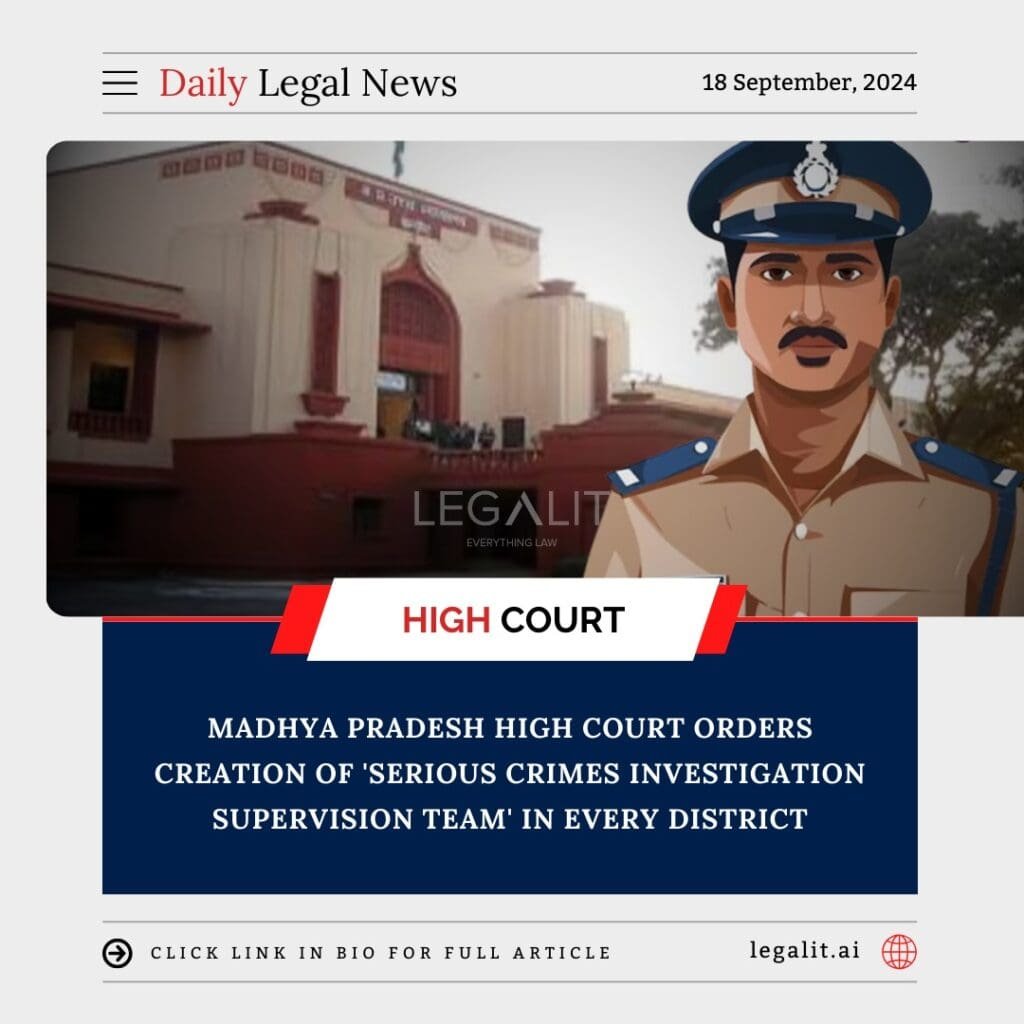Viewport: 1024px width, 1024px height.
Task: Open the legalit.ai website link
Action: (804, 950)
